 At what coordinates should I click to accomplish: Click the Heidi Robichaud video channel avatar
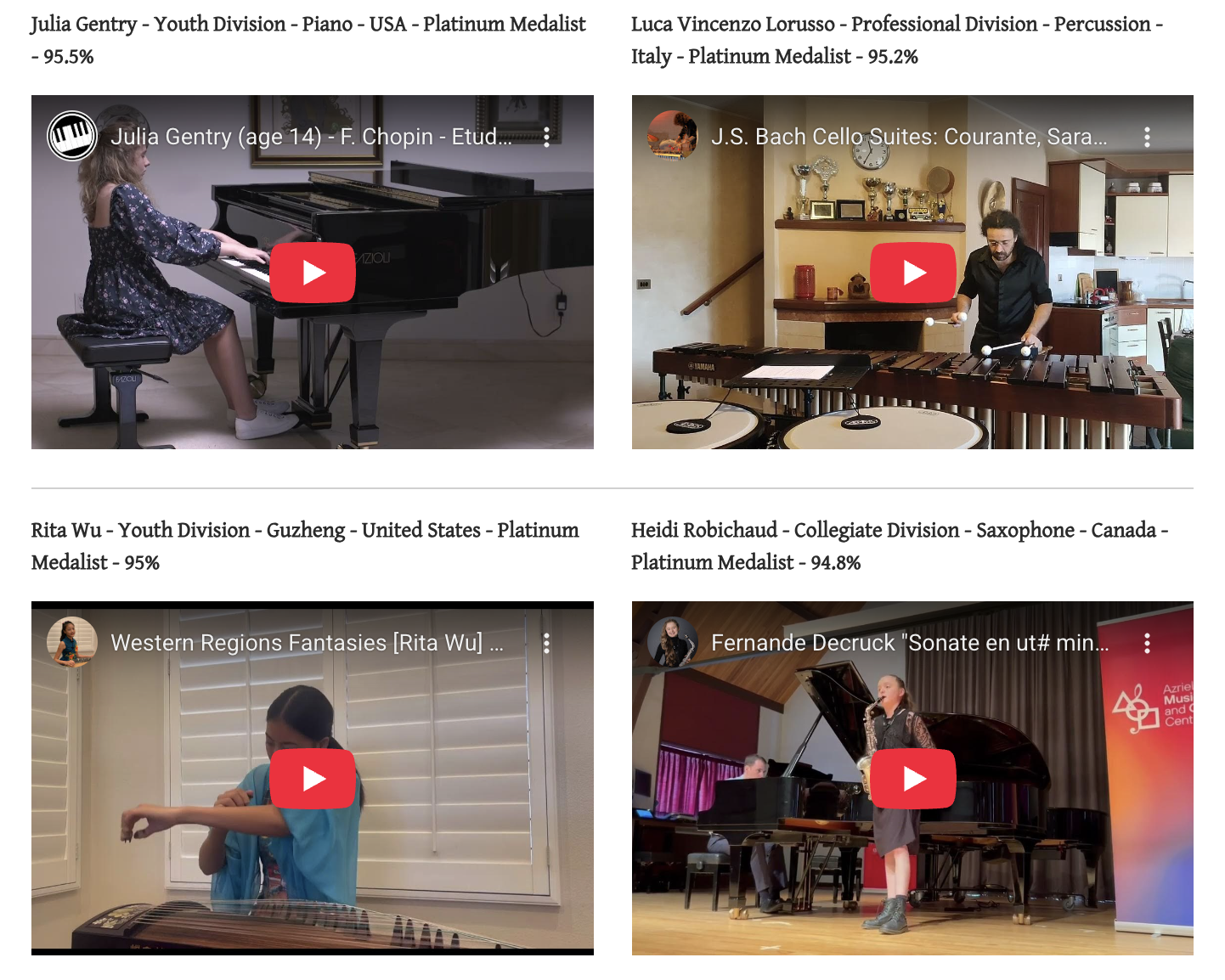click(673, 642)
